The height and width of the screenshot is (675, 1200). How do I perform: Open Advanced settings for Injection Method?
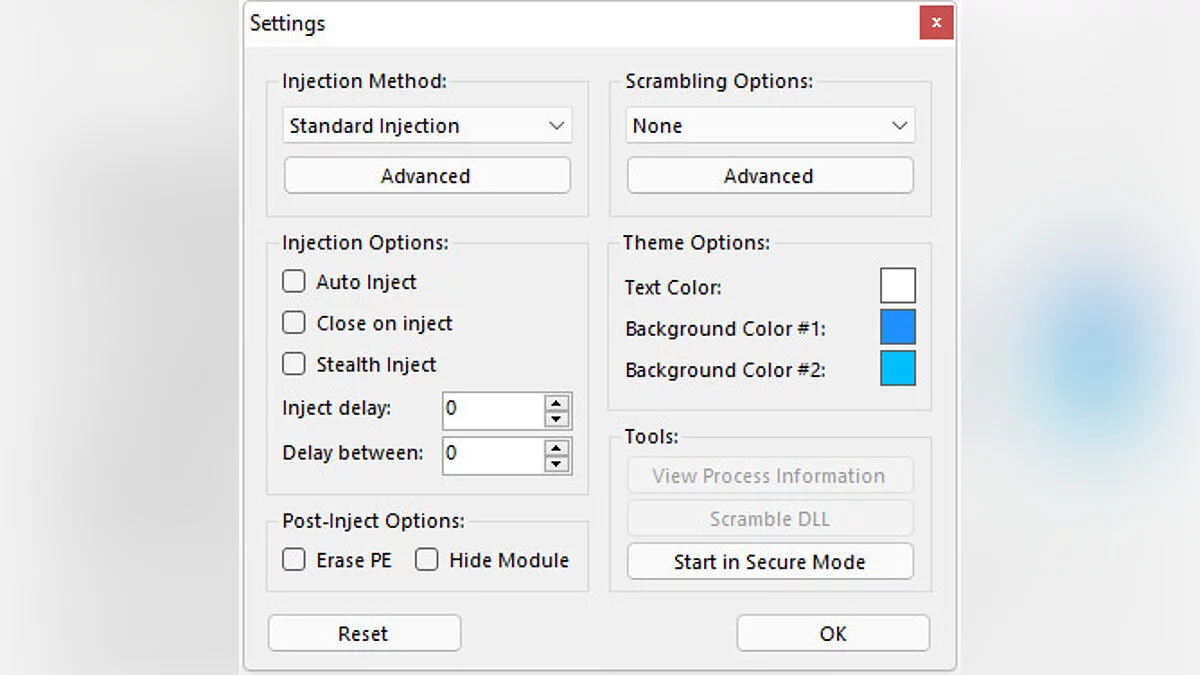[427, 175]
